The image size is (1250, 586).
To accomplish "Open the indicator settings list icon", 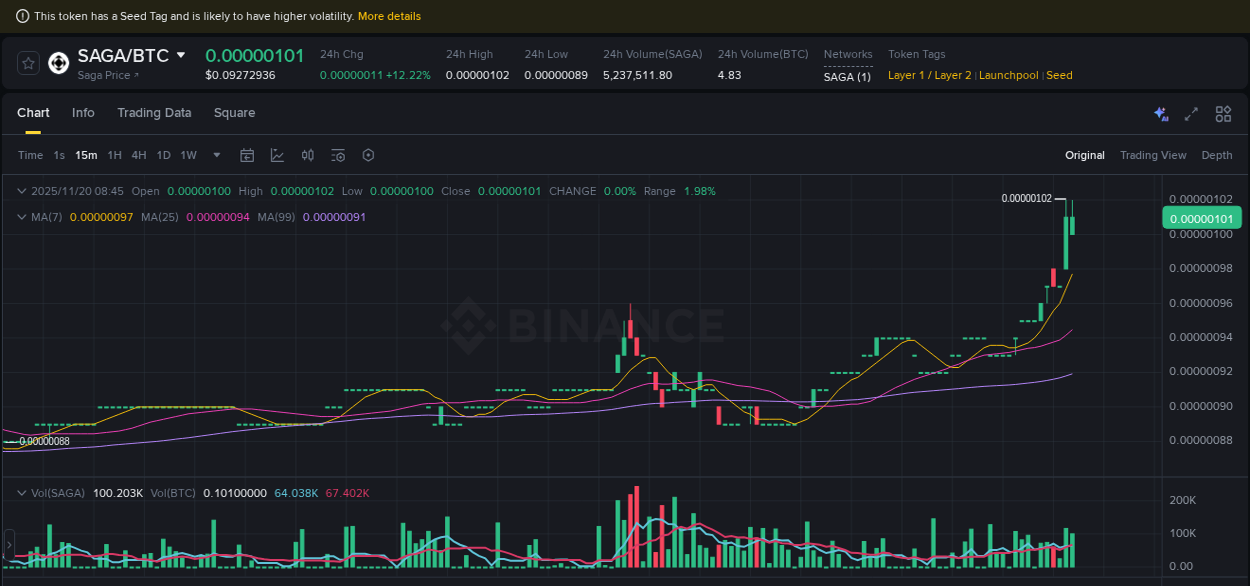I will pos(337,155).
